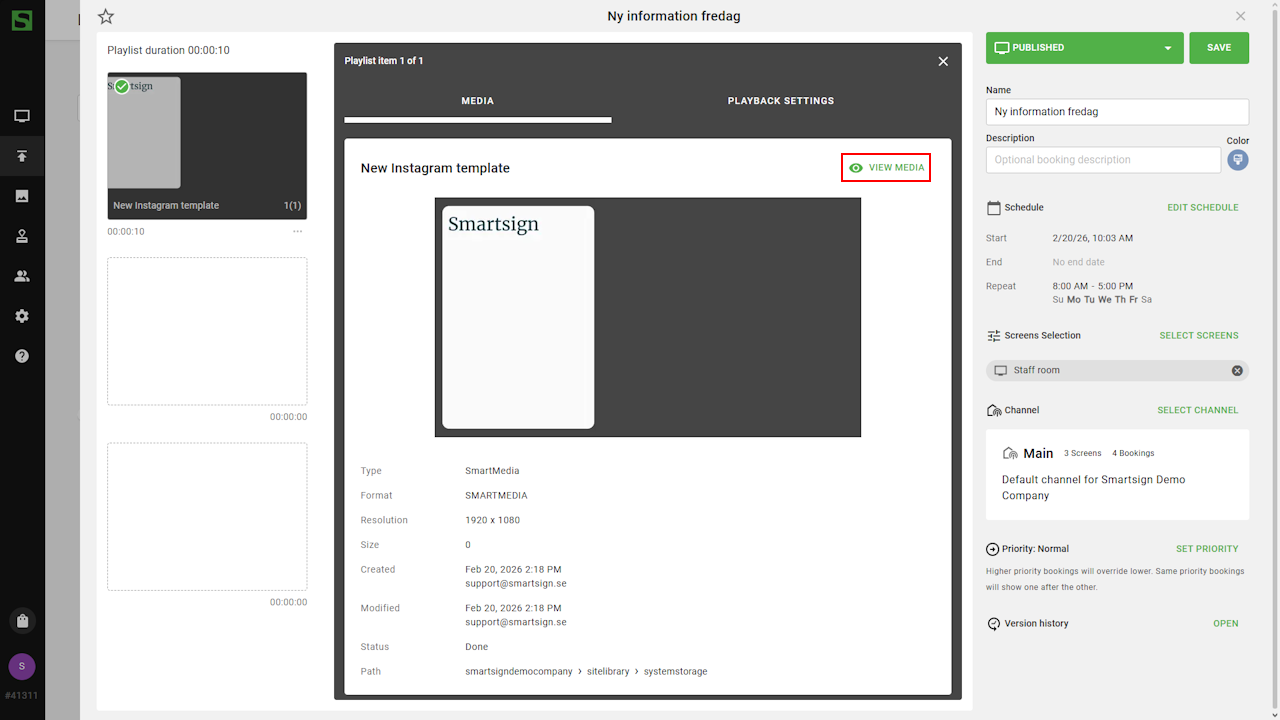Switch to Playback Settings tab
The width and height of the screenshot is (1280, 720).
(x=780, y=101)
